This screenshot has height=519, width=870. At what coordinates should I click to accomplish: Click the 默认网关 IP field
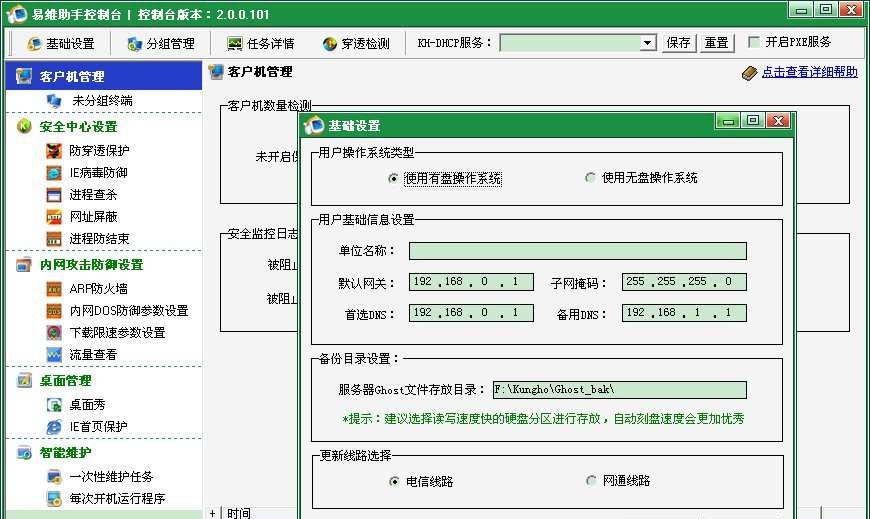pos(471,282)
